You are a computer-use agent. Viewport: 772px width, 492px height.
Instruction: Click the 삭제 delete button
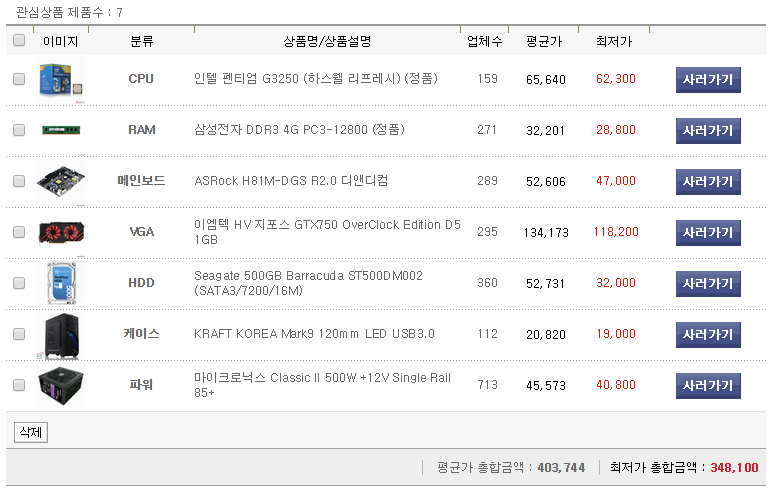click(30, 433)
